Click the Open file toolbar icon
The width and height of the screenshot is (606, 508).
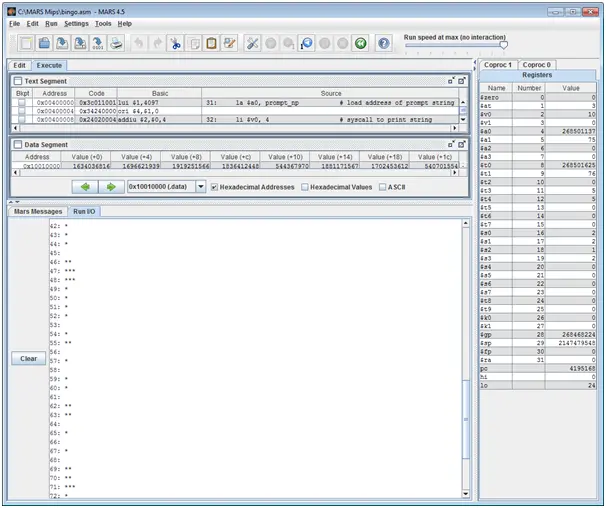pos(44,43)
